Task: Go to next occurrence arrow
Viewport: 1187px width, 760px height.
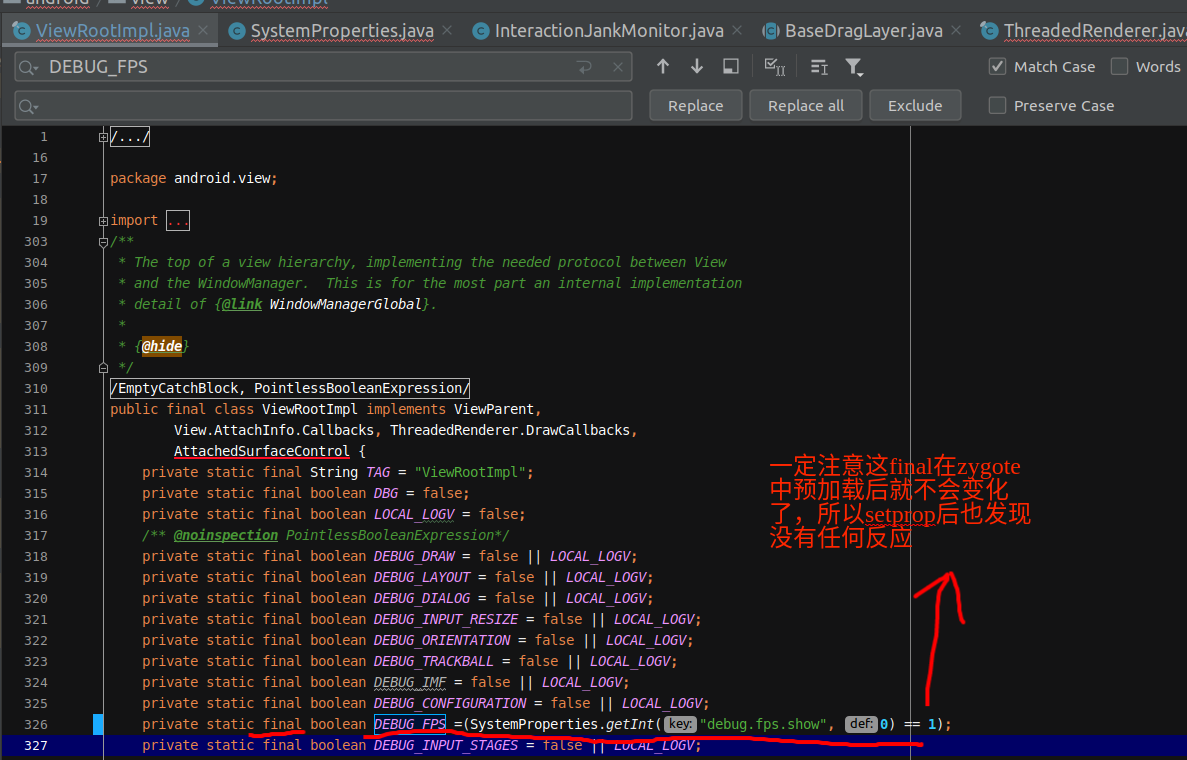Action: 696,67
